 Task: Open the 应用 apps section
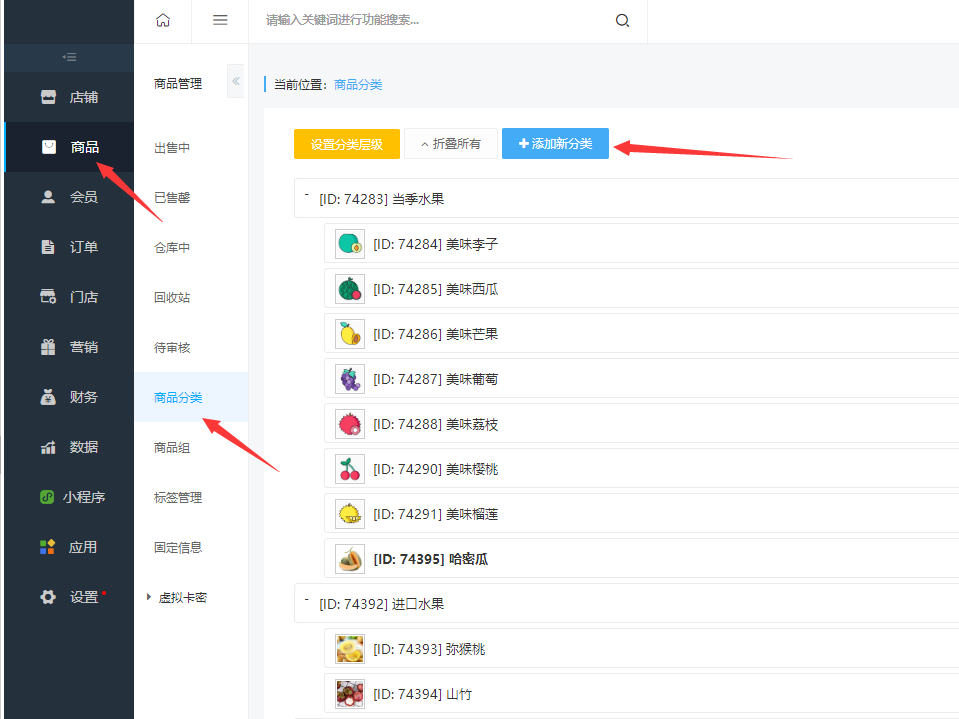pos(69,547)
